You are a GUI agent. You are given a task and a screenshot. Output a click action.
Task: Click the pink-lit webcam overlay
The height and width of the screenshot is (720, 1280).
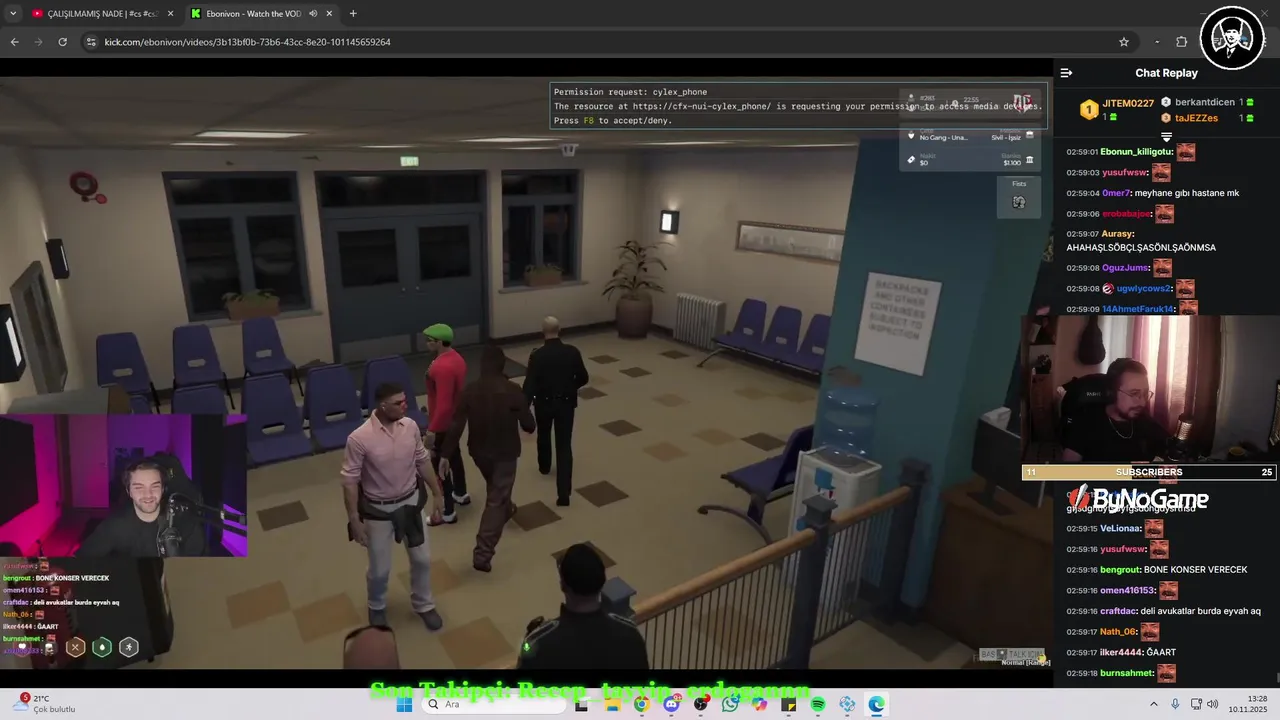pos(123,485)
